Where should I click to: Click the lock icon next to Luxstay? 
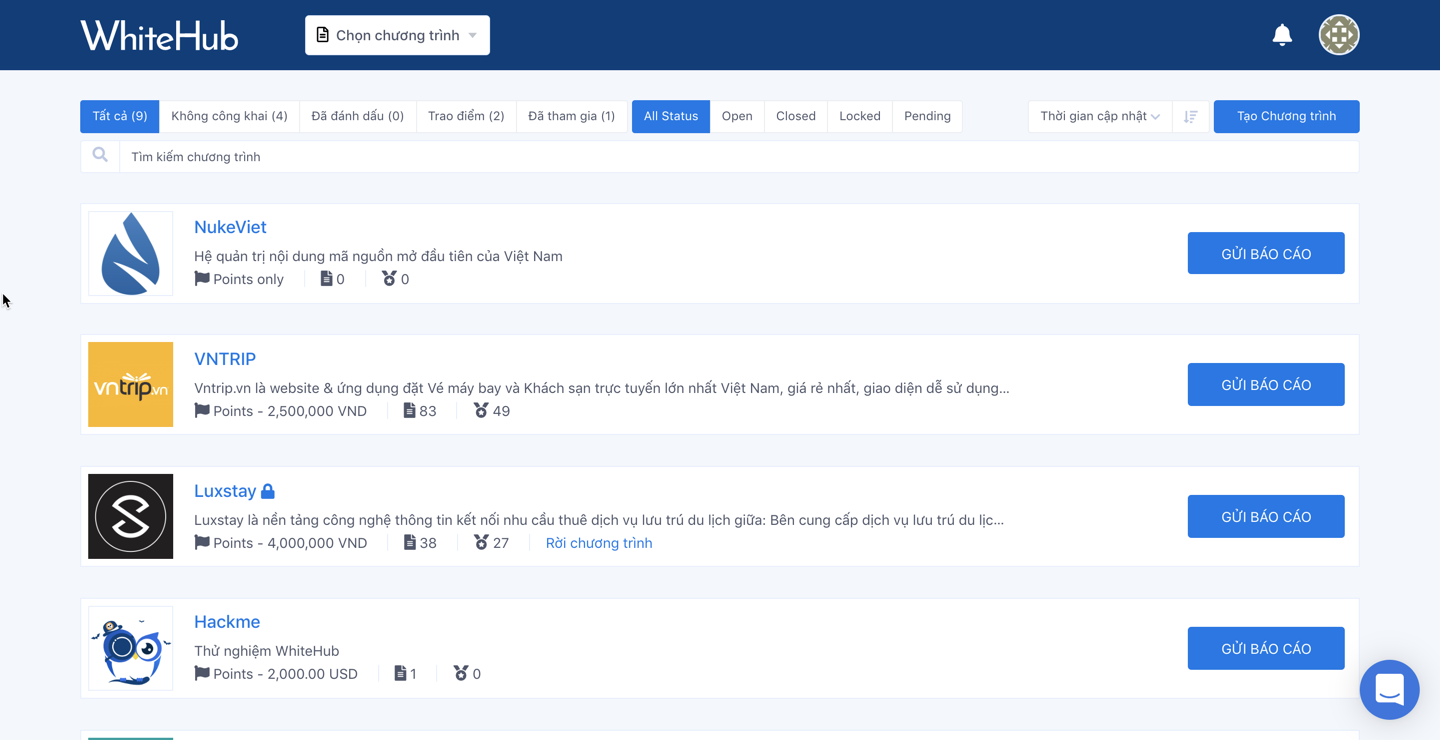(x=268, y=489)
